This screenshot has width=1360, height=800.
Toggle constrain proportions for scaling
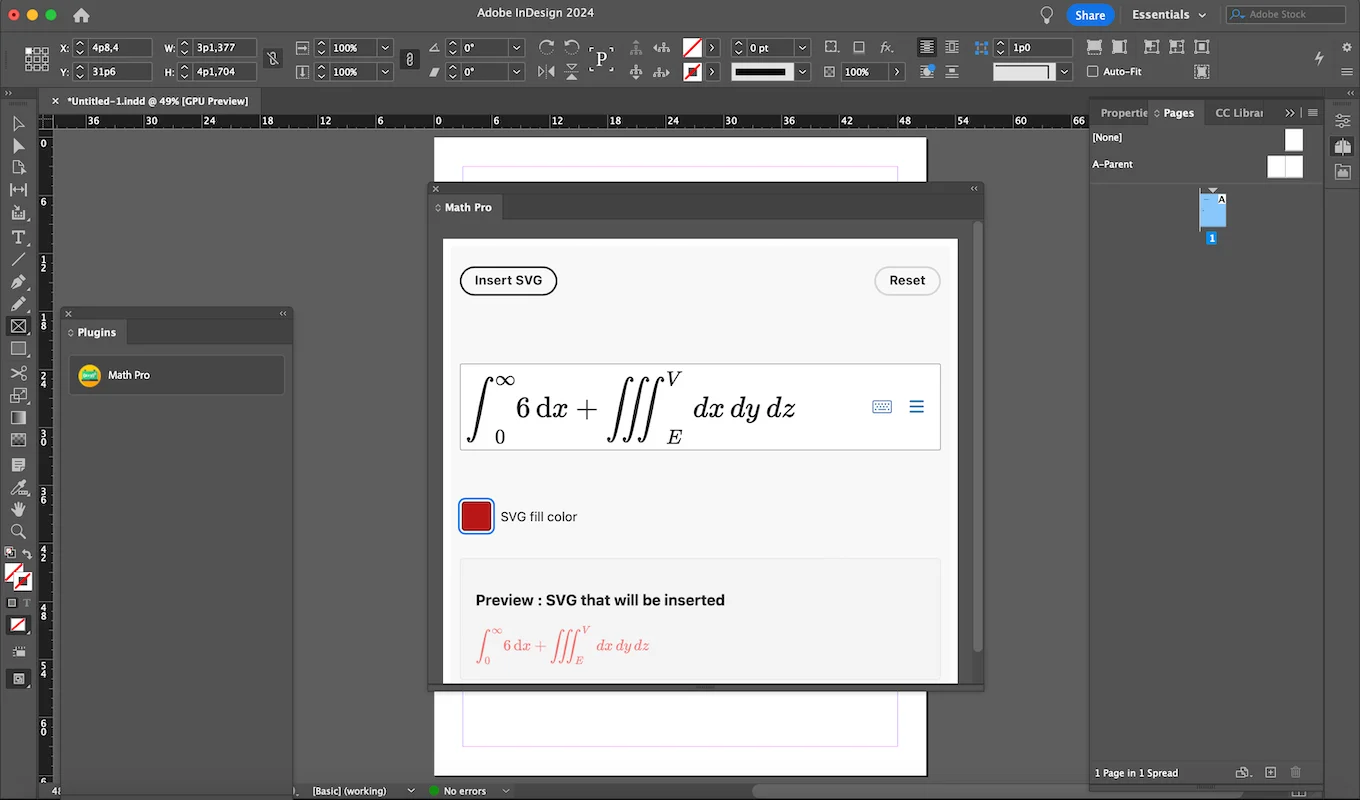pos(409,59)
